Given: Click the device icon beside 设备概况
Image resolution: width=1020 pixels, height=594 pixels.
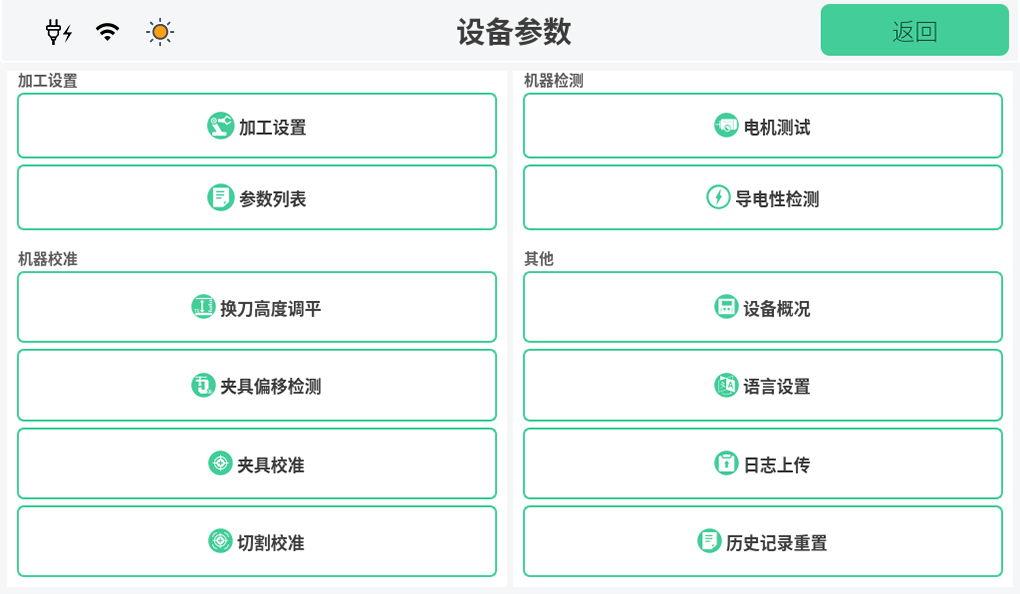Looking at the screenshot, I should [726, 308].
